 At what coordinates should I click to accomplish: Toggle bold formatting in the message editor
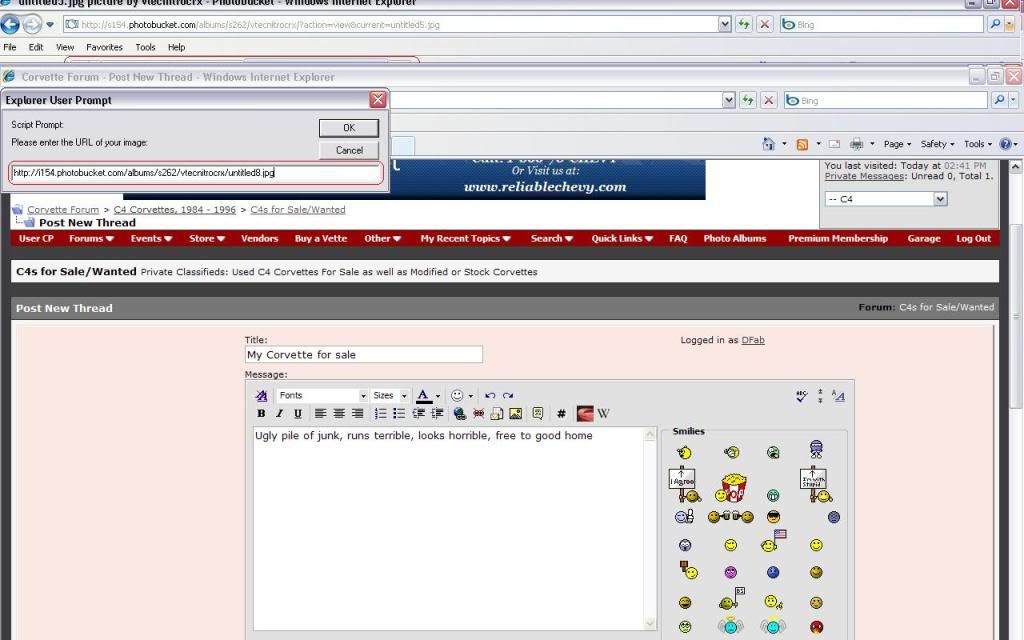pos(262,413)
